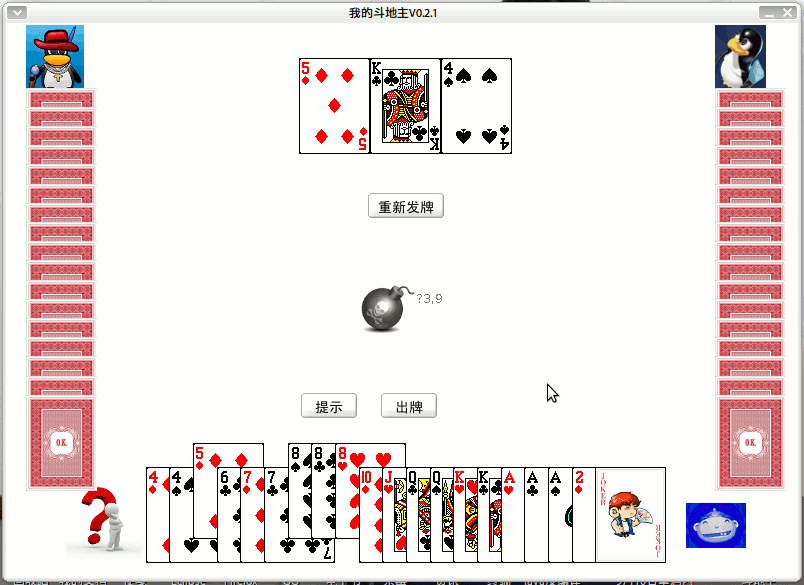Click the 出牌 play cards button
804x585 pixels.
(409, 406)
